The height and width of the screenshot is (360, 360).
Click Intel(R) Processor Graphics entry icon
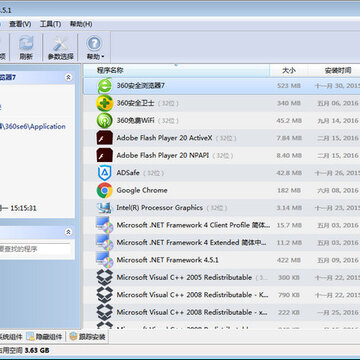coord(105,208)
